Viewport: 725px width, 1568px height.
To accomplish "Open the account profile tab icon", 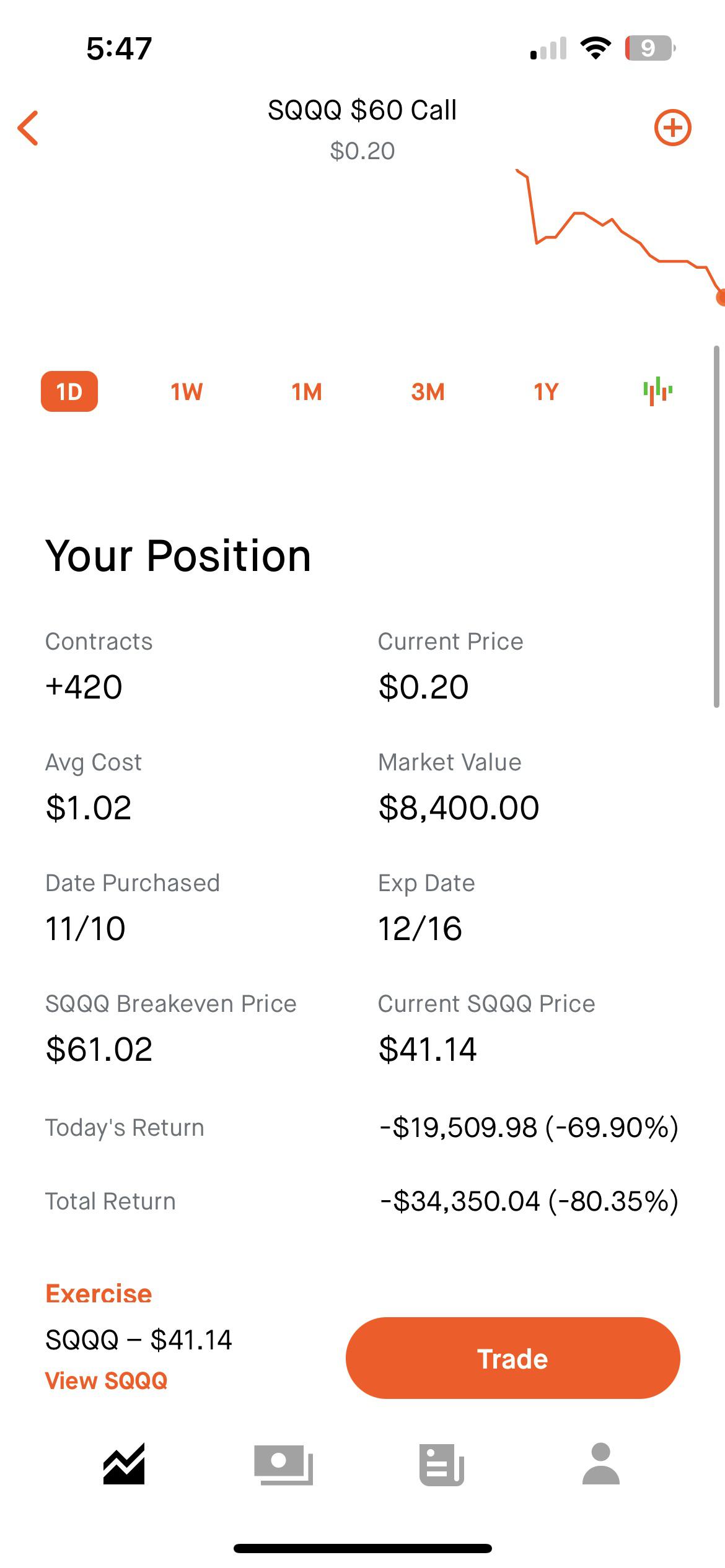I will (x=600, y=1463).
